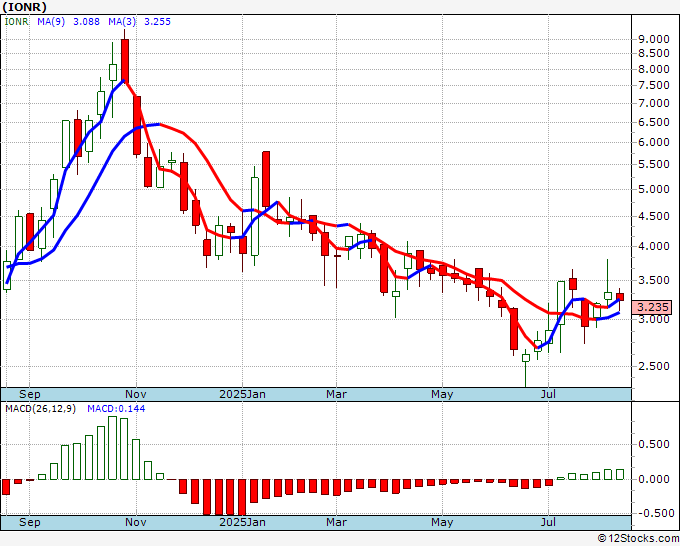Screen dimensions: 680x546
Task: Click the 2.500 price axis label
Action: tap(654, 366)
